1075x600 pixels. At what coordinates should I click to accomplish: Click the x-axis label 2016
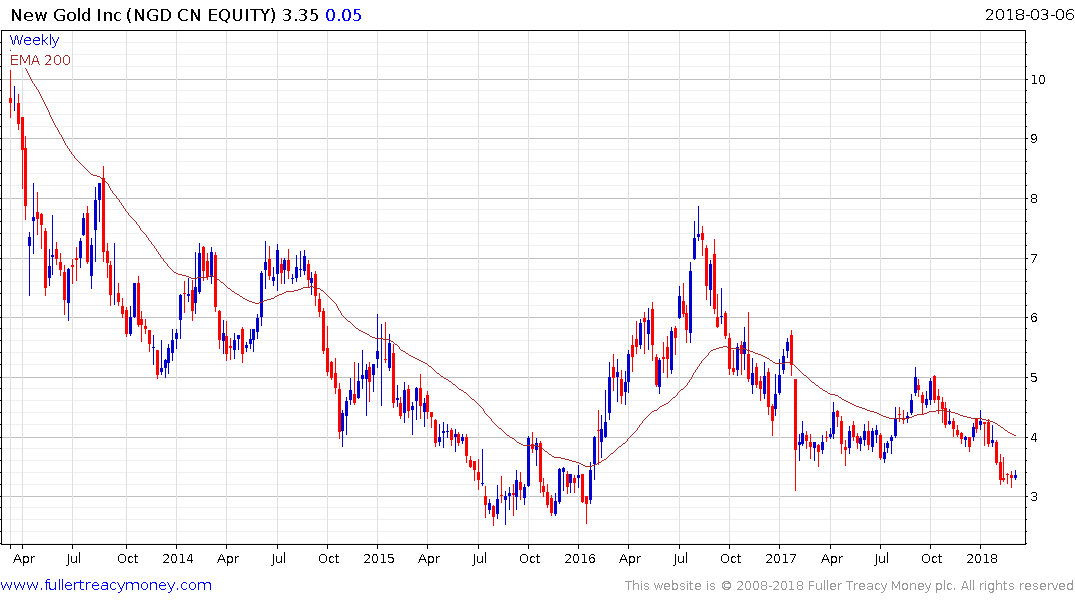579,558
